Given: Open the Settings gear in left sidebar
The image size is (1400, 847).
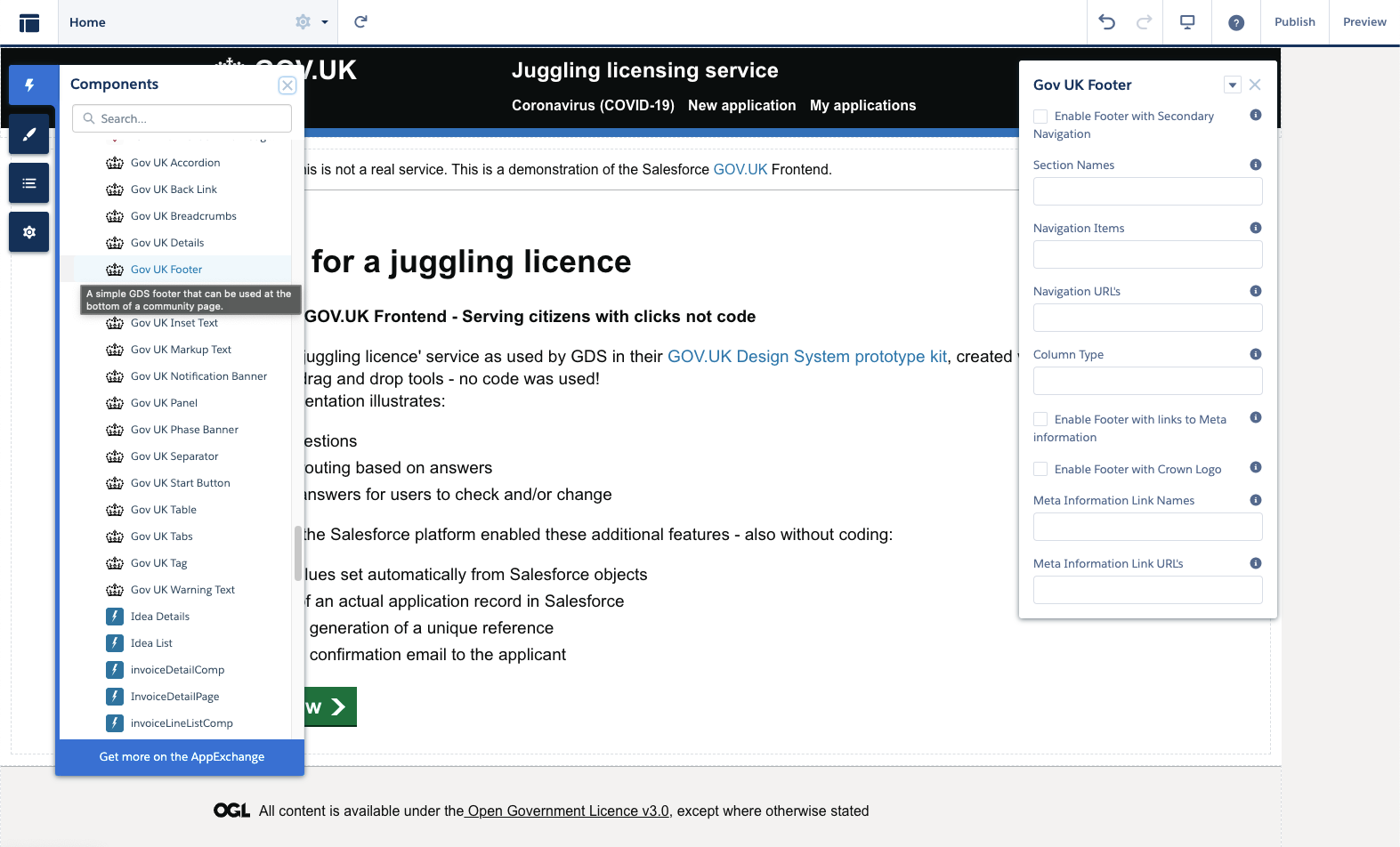Looking at the screenshot, I should (x=29, y=232).
